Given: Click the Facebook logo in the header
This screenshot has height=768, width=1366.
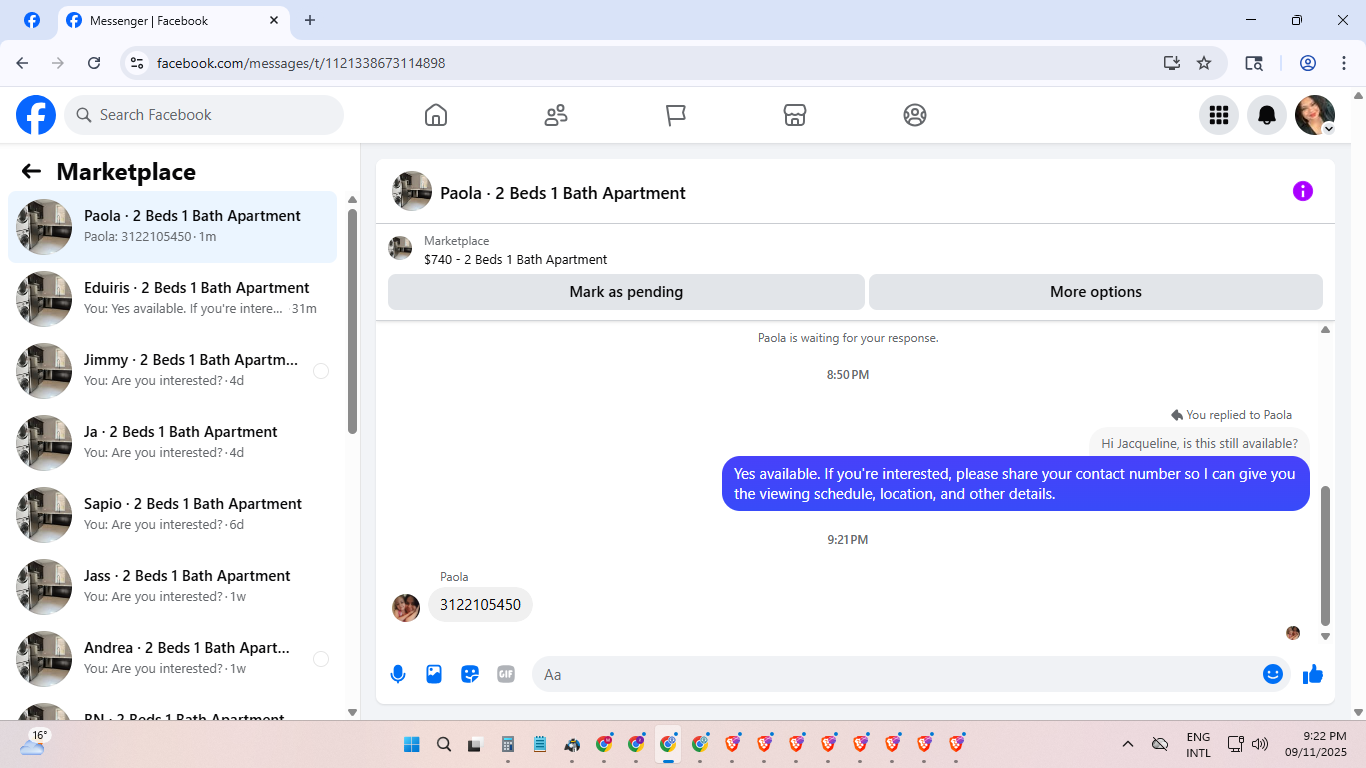Looking at the screenshot, I should tap(36, 115).
